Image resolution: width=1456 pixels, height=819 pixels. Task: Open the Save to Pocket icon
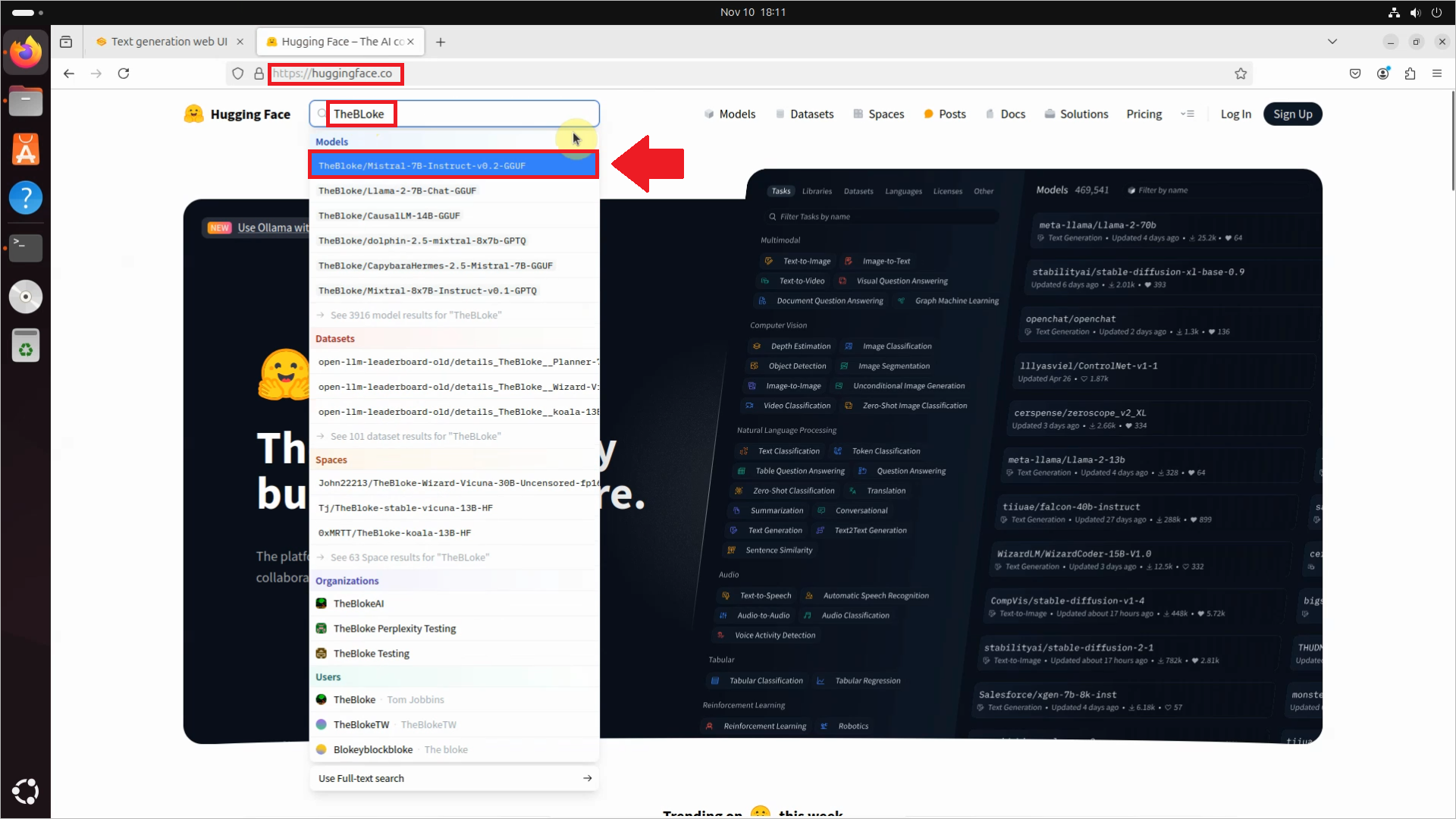coord(1355,74)
